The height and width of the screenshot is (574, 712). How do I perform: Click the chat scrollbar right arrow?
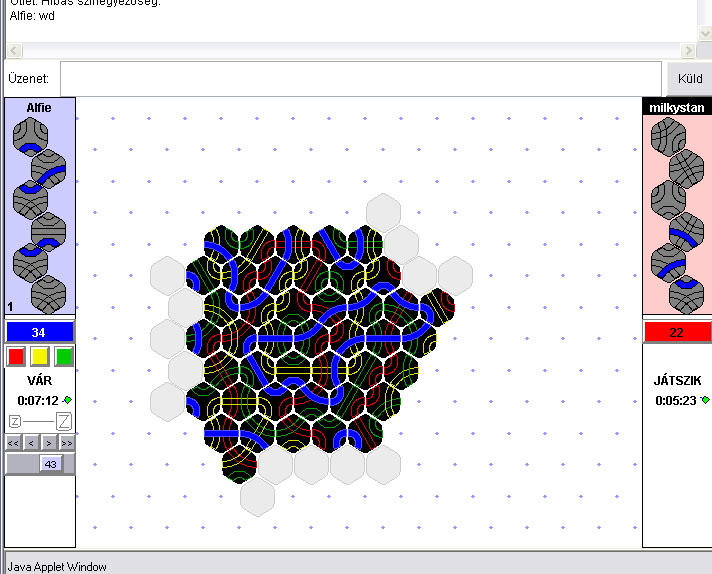[x=688, y=50]
